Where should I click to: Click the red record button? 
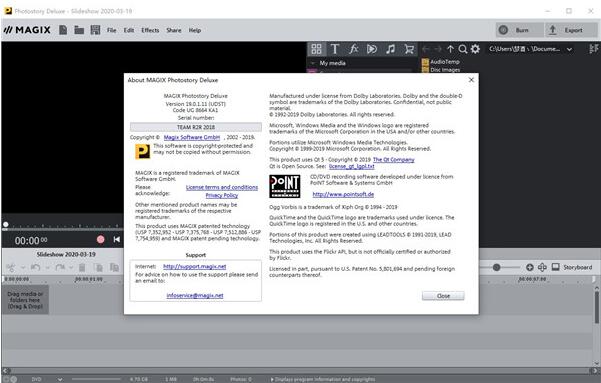click(x=100, y=239)
